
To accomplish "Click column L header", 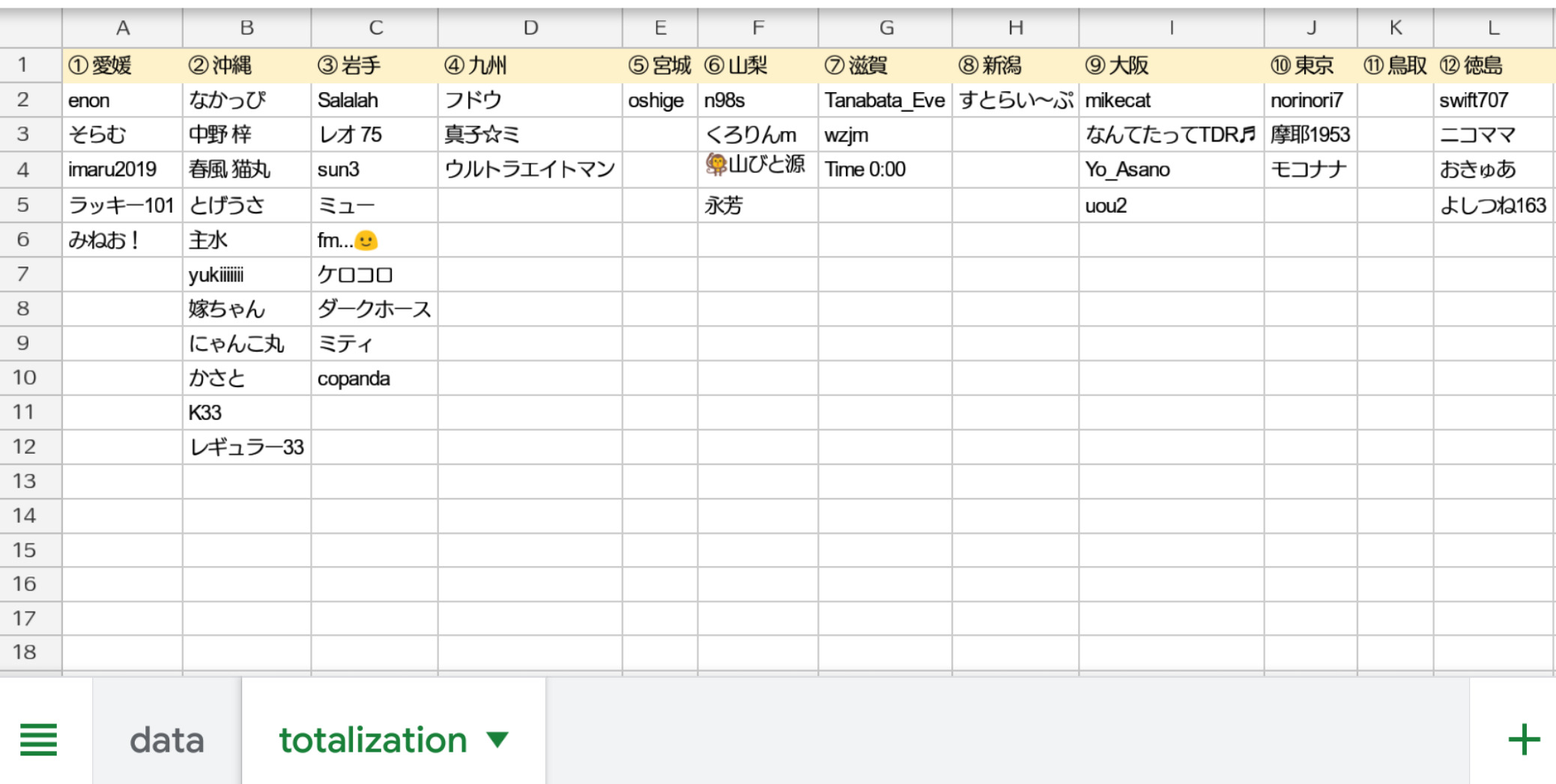I will coord(1492,28).
